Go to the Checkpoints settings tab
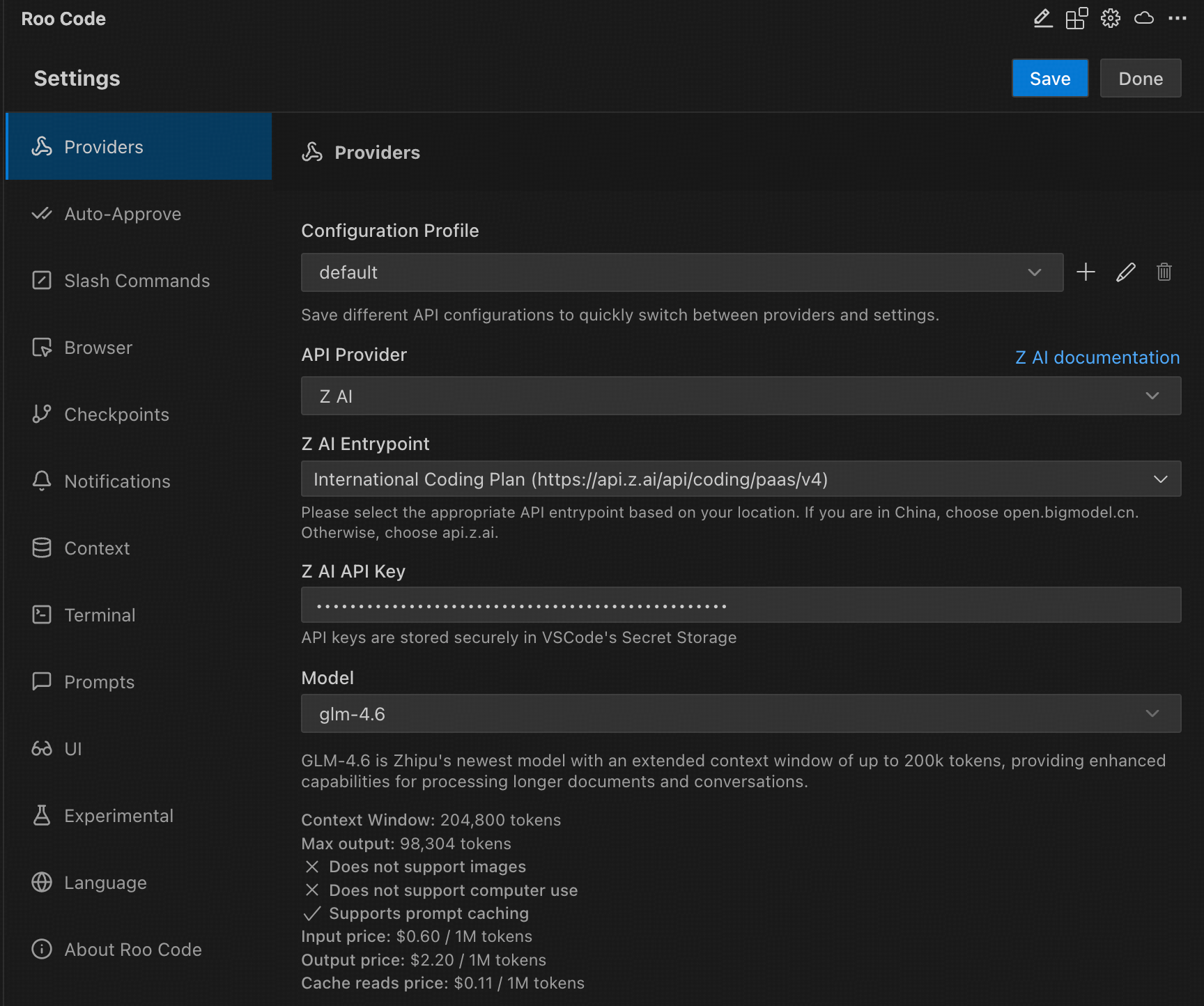1204x1006 pixels. pyautogui.click(x=116, y=415)
